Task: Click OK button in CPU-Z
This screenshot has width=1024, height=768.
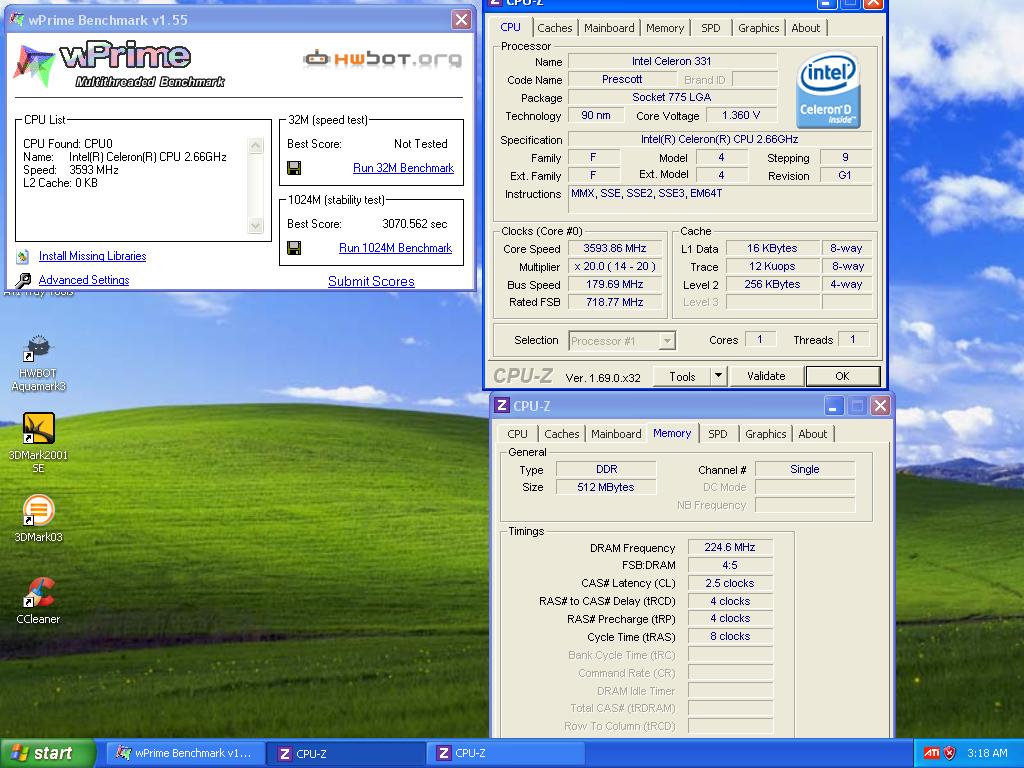Action: click(842, 376)
